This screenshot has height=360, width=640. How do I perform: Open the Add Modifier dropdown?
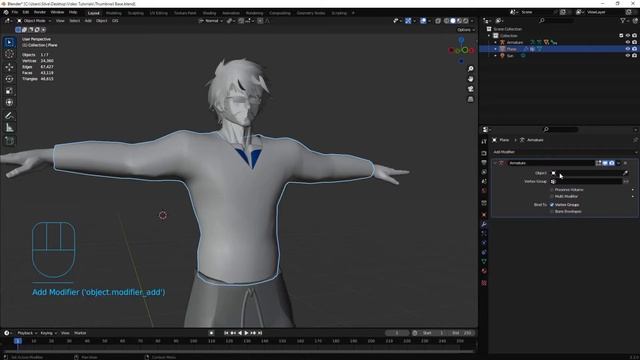[564, 152]
